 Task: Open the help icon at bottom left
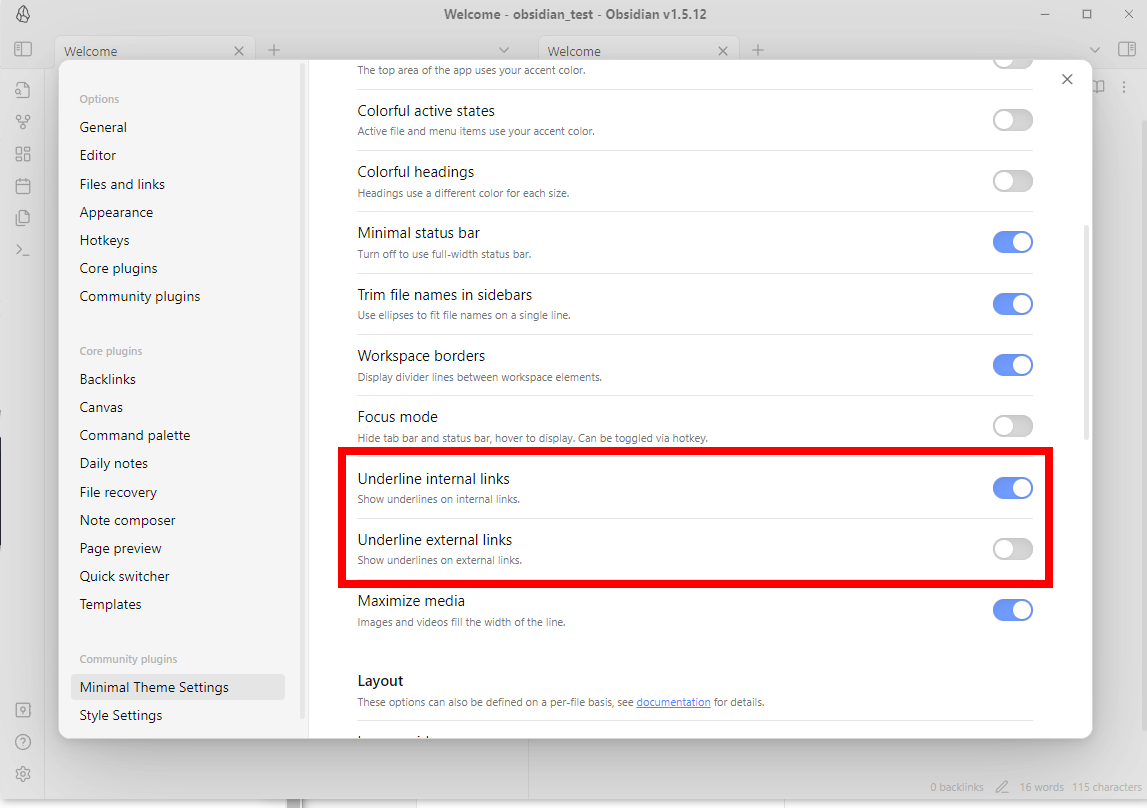tap(23, 742)
